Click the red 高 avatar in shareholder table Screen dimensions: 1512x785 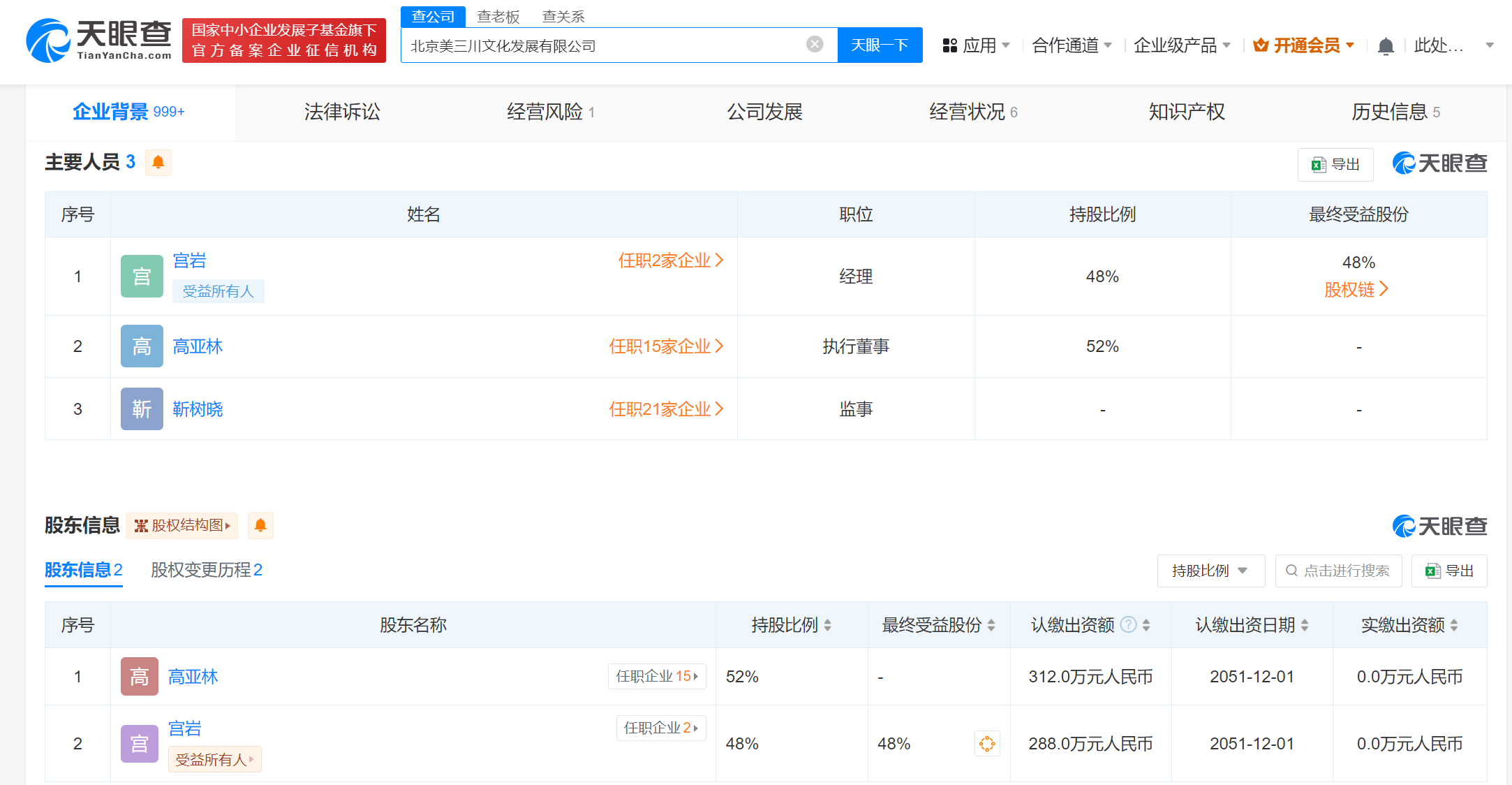140,676
